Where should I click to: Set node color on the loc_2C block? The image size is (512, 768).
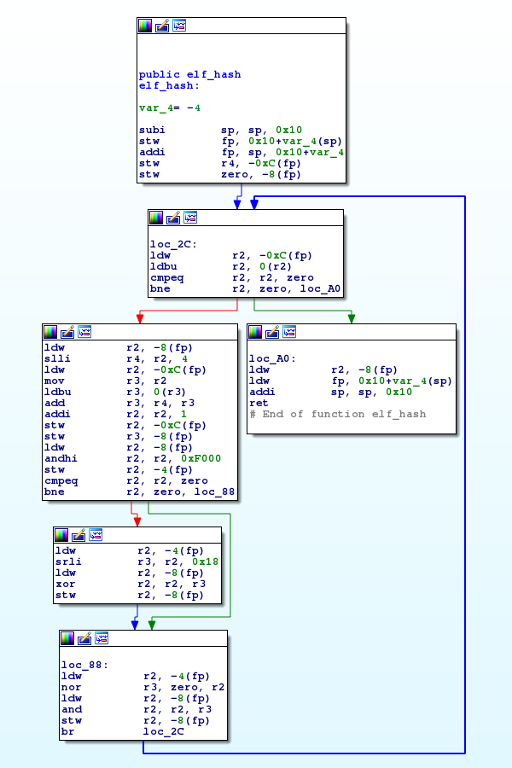tap(156, 217)
